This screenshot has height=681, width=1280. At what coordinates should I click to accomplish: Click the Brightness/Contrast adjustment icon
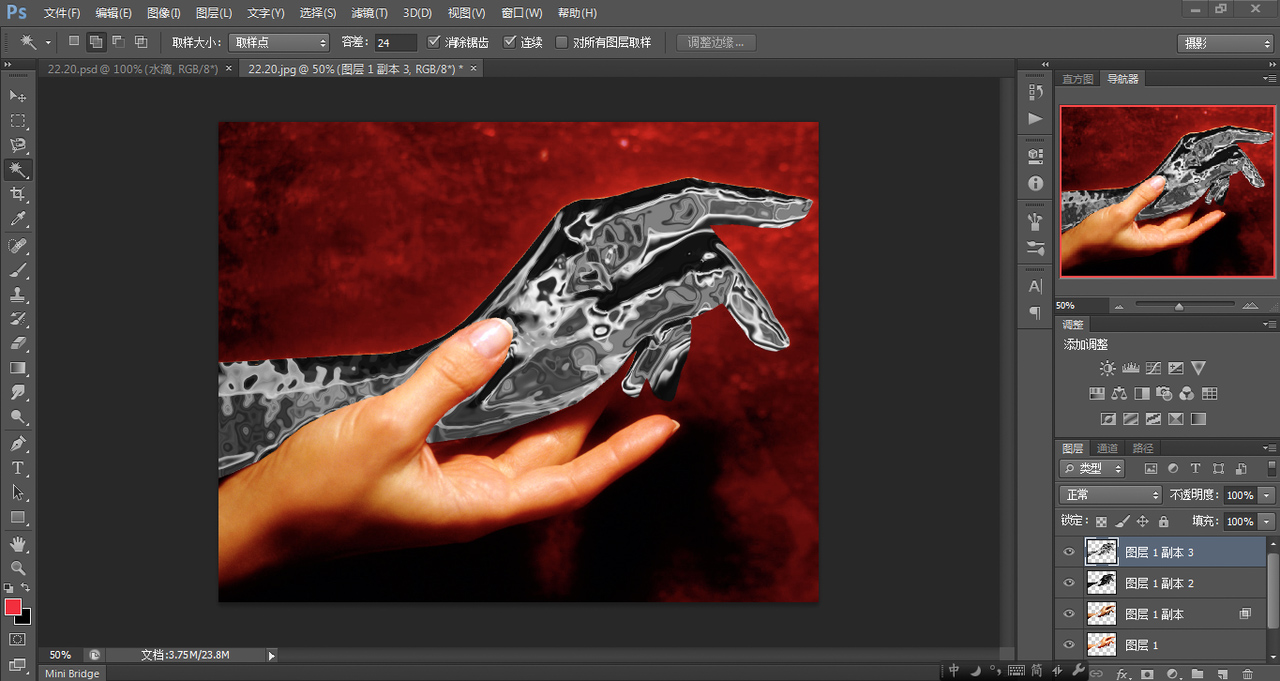click(1107, 368)
